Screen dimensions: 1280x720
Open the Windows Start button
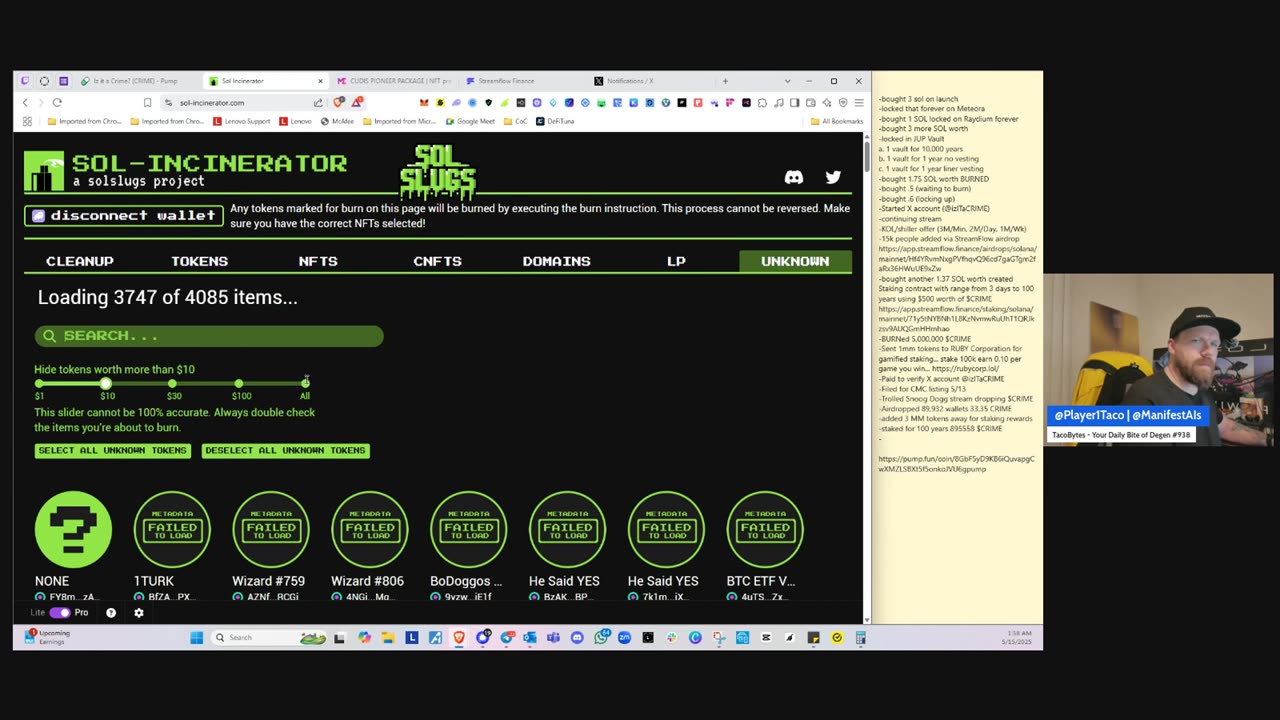click(x=196, y=638)
